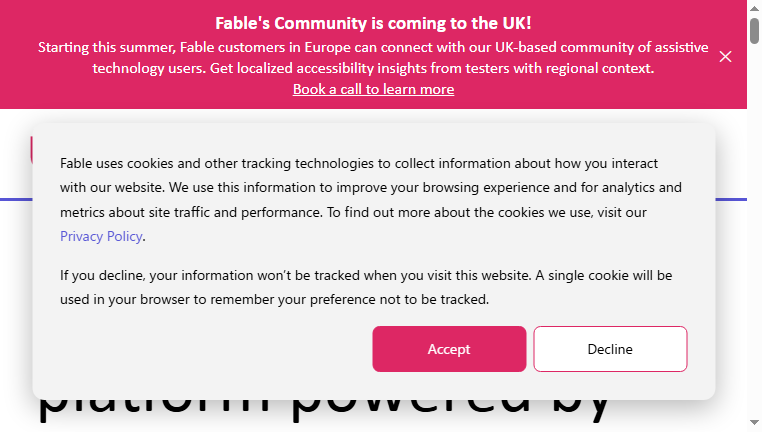Screen dimensions: 762x432
Task: Click the scrollbar up arrow
Action: pyautogui.click(x=754, y=7)
